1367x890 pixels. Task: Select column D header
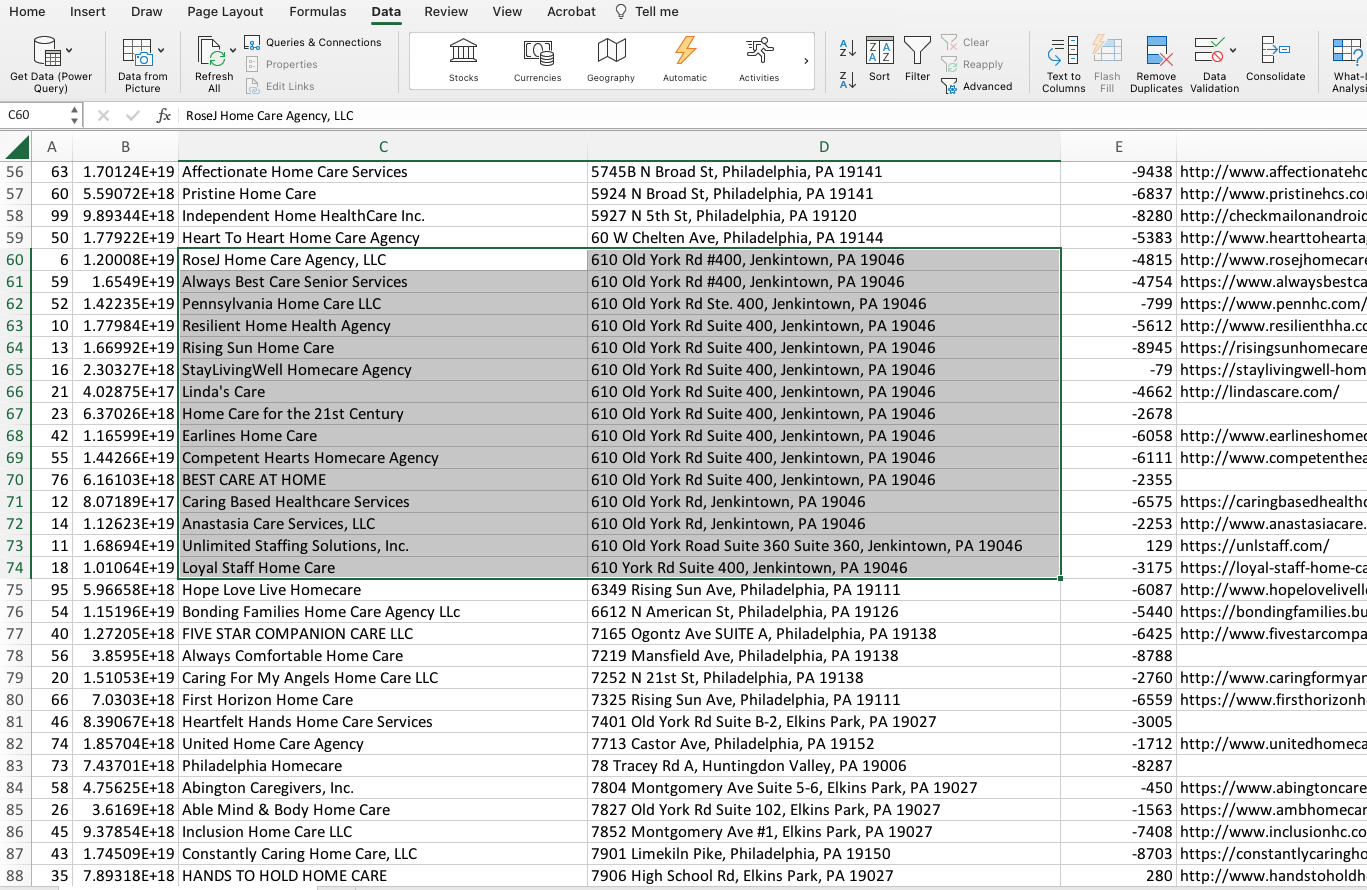point(823,147)
